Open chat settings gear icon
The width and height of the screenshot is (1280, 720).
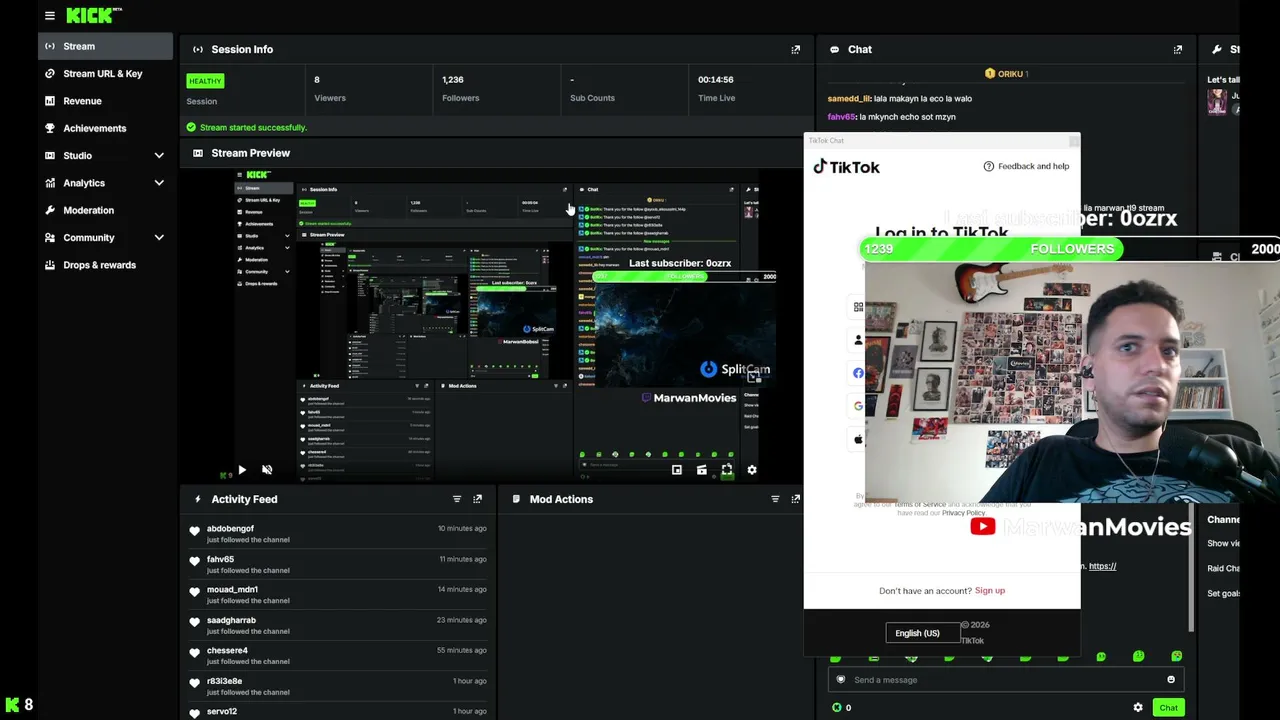click(1138, 708)
